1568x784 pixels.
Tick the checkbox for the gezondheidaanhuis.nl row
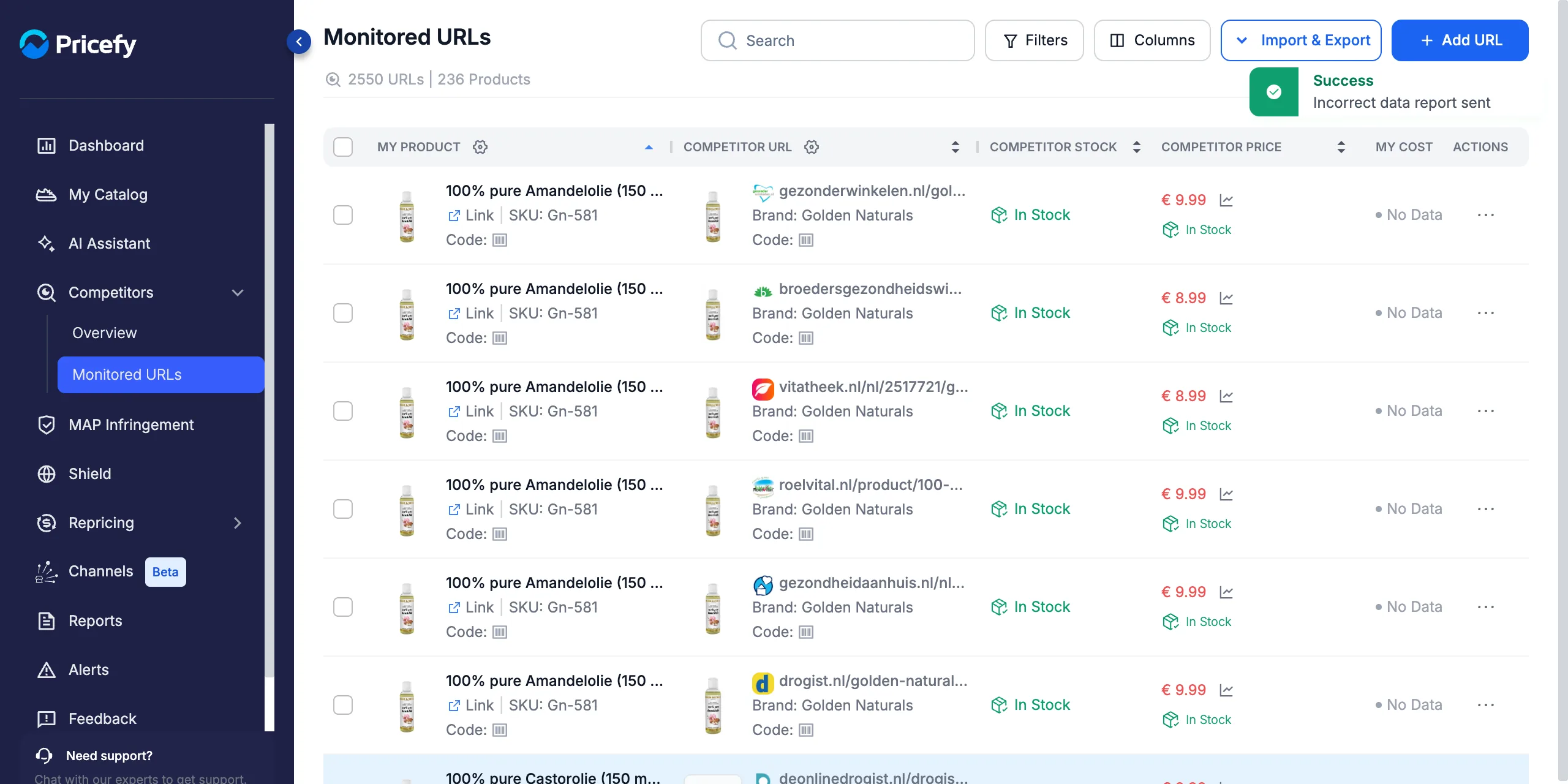click(x=343, y=607)
